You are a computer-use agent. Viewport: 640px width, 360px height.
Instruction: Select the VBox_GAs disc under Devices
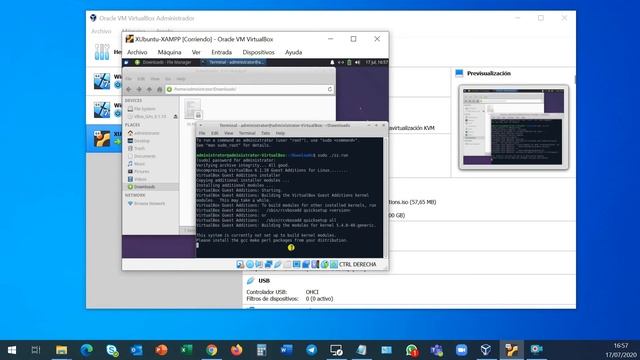(147, 117)
